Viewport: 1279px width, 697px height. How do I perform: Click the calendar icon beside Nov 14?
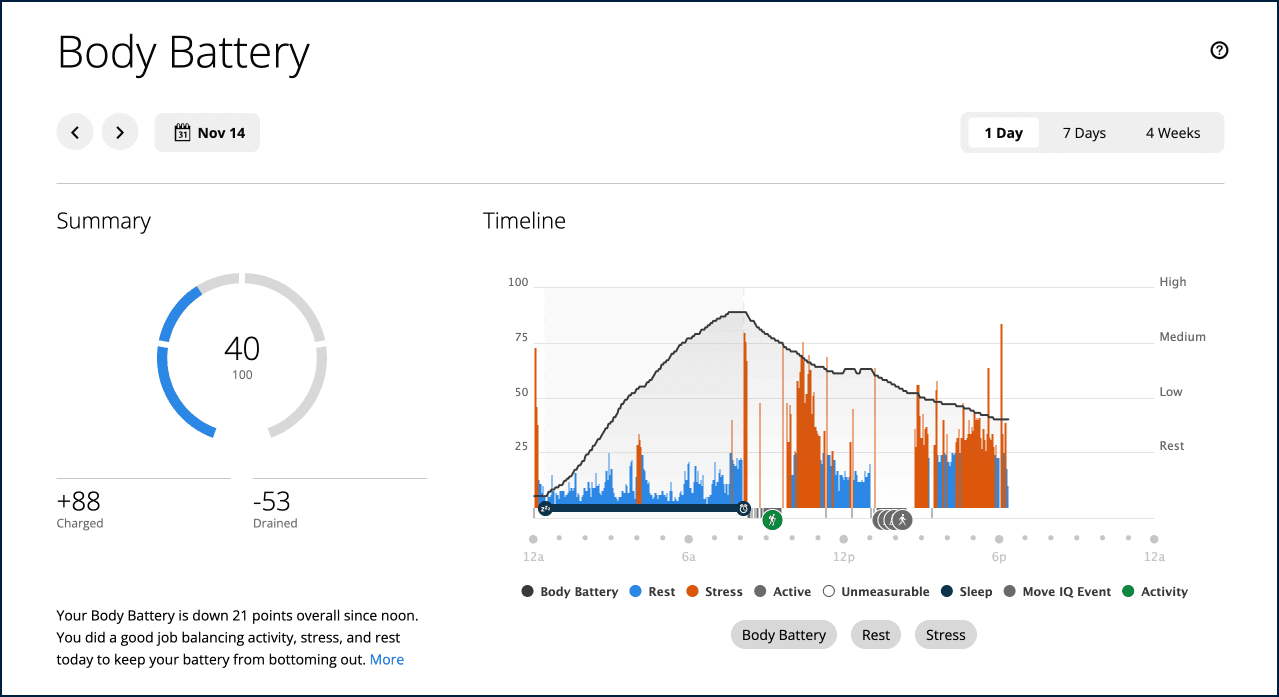coord(182,133)
